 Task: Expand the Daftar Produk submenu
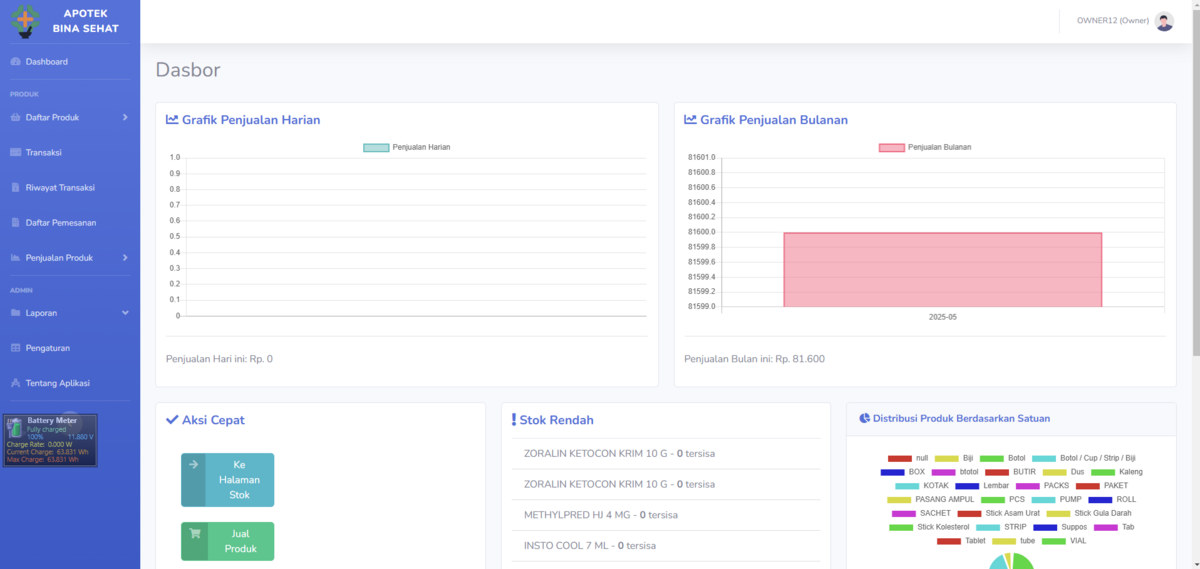point(125,117)
